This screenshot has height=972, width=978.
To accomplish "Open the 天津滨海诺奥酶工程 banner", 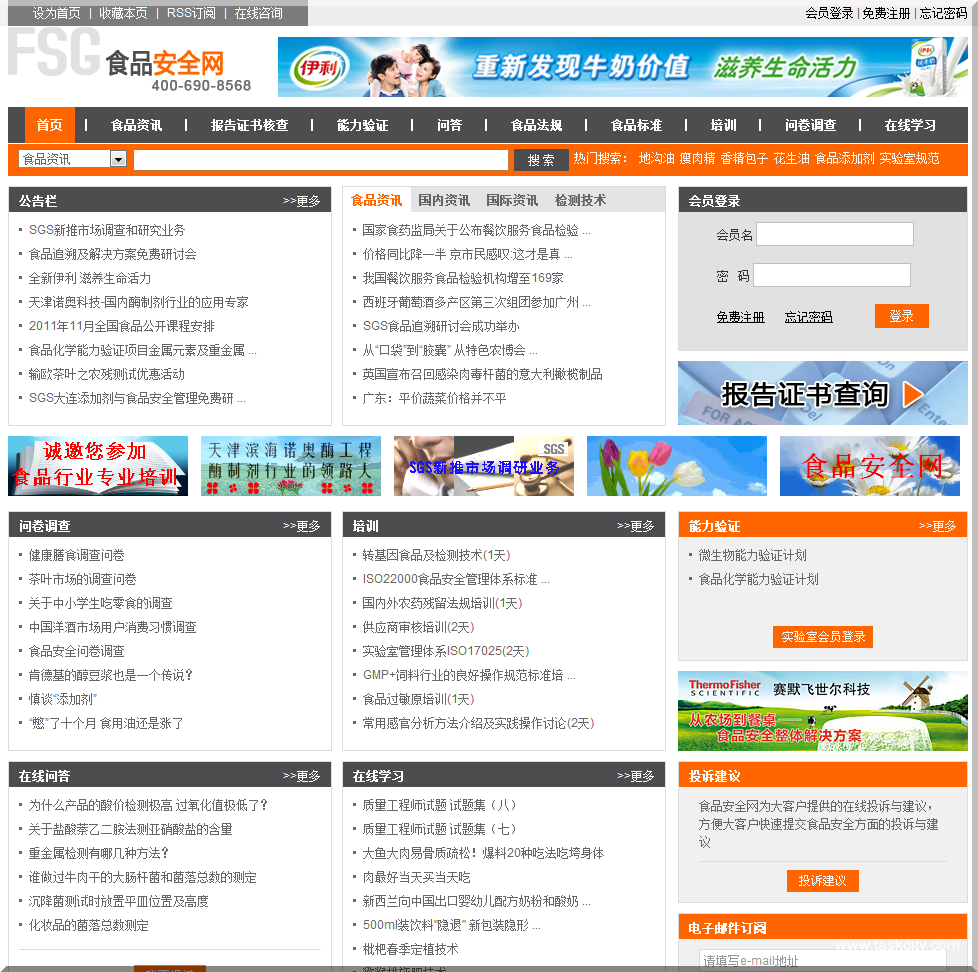I will point(290,466).
